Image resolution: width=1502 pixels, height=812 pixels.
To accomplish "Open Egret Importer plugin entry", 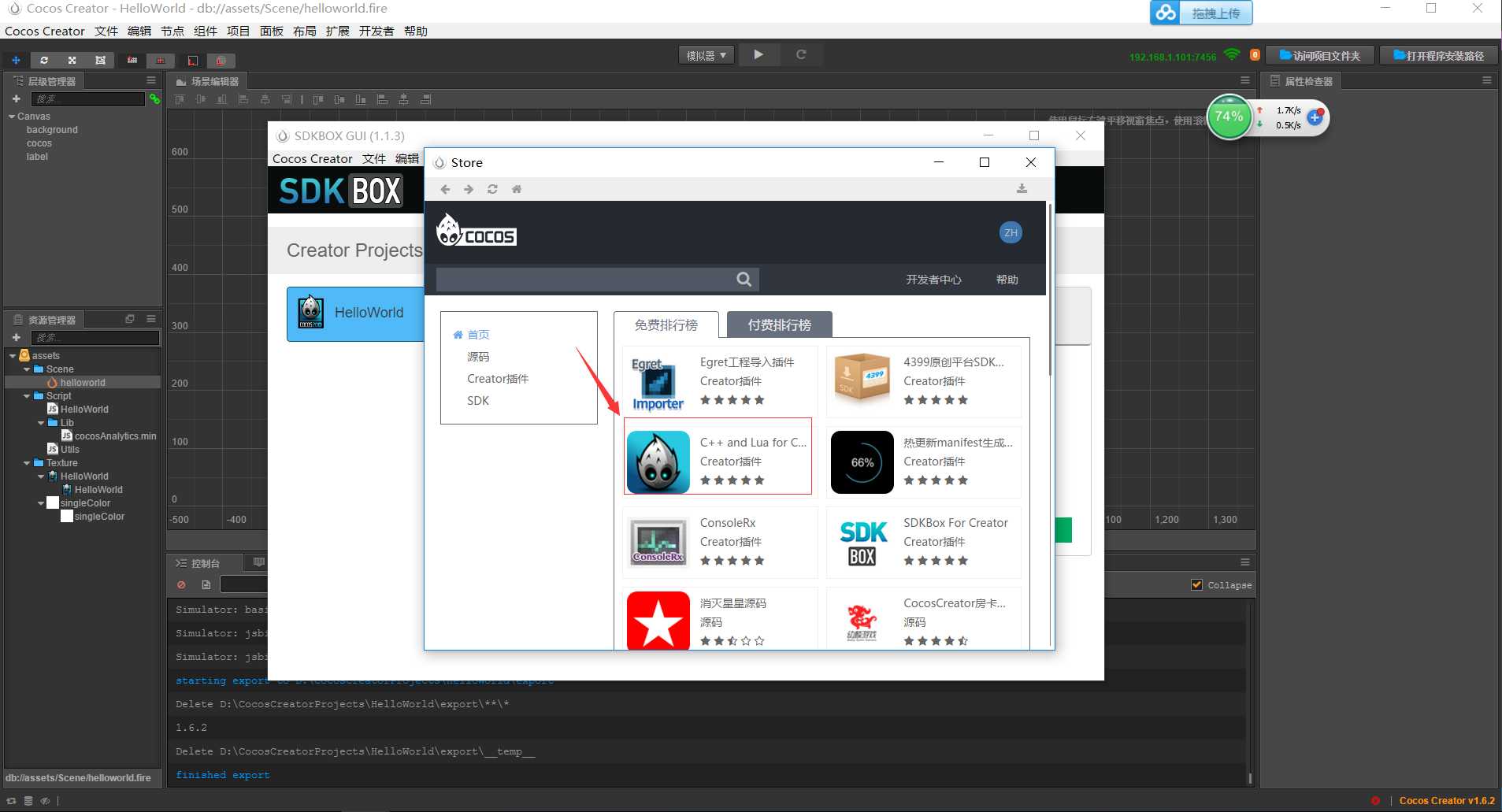I will tap(720, 382).
